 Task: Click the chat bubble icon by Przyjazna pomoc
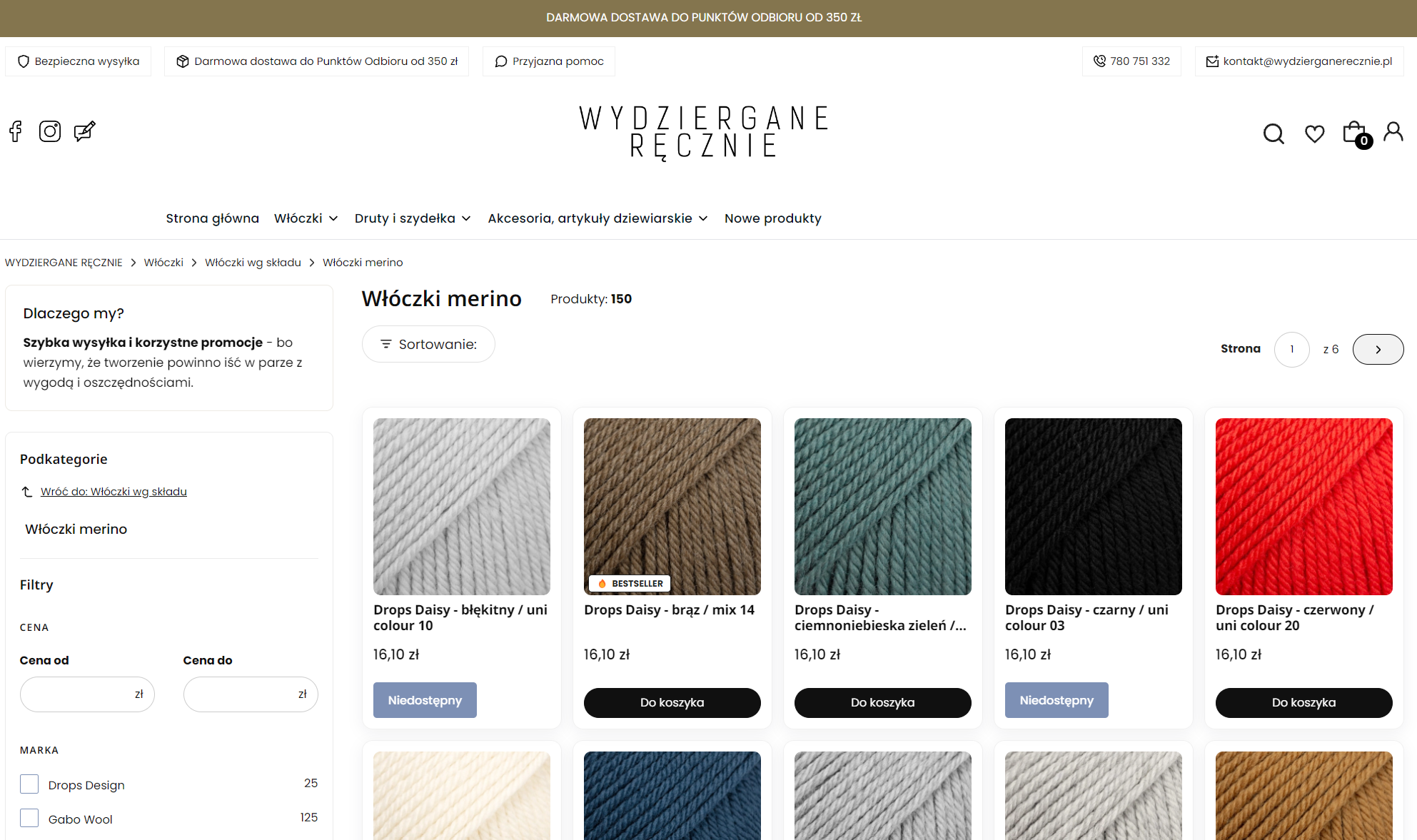[x=501, y=61]
